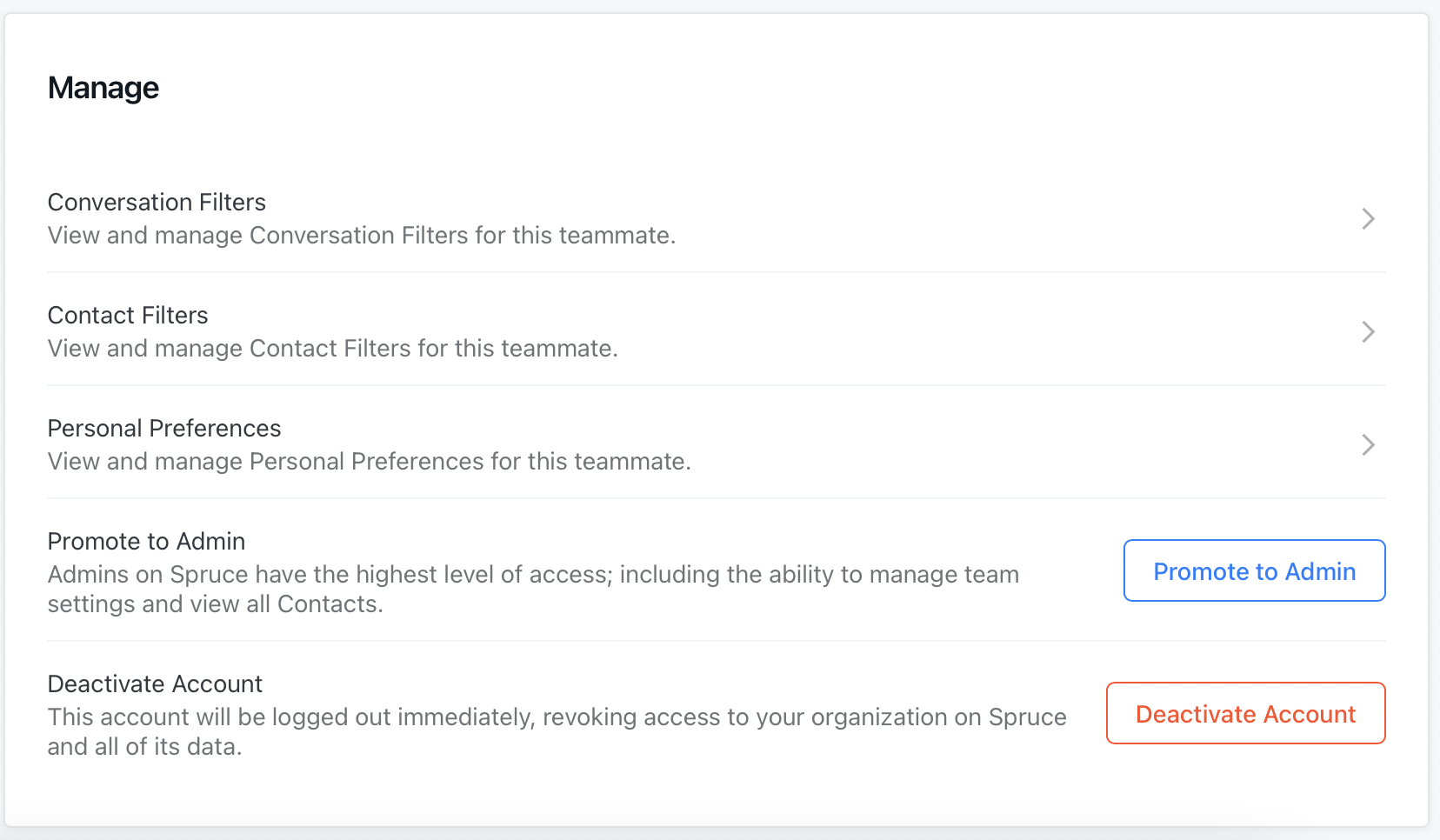The height and width of the screenshot is (840, 1440).
Task: Open Contact Filters via its chevron arrow
Action: point(1368,331)
